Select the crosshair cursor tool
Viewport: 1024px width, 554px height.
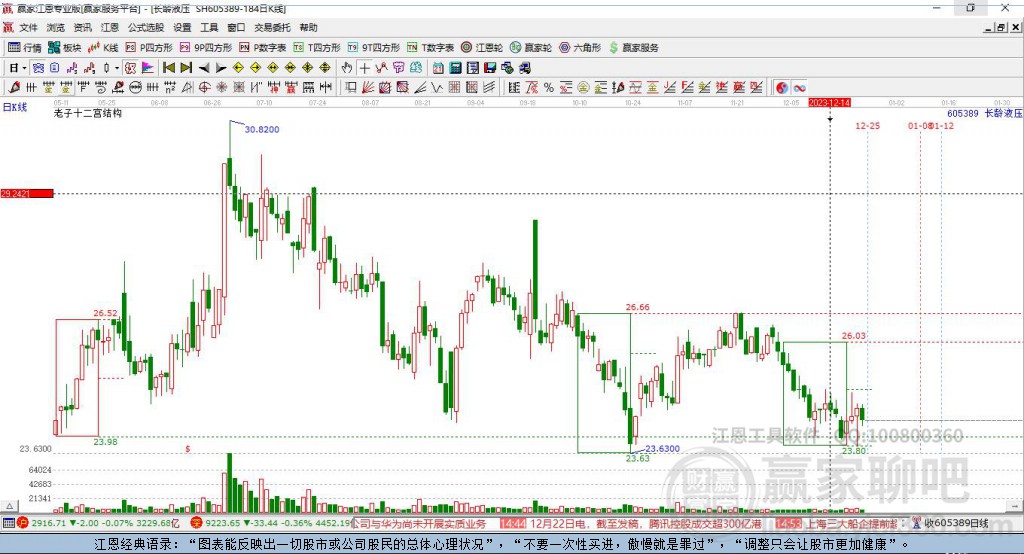click(364, 68)
